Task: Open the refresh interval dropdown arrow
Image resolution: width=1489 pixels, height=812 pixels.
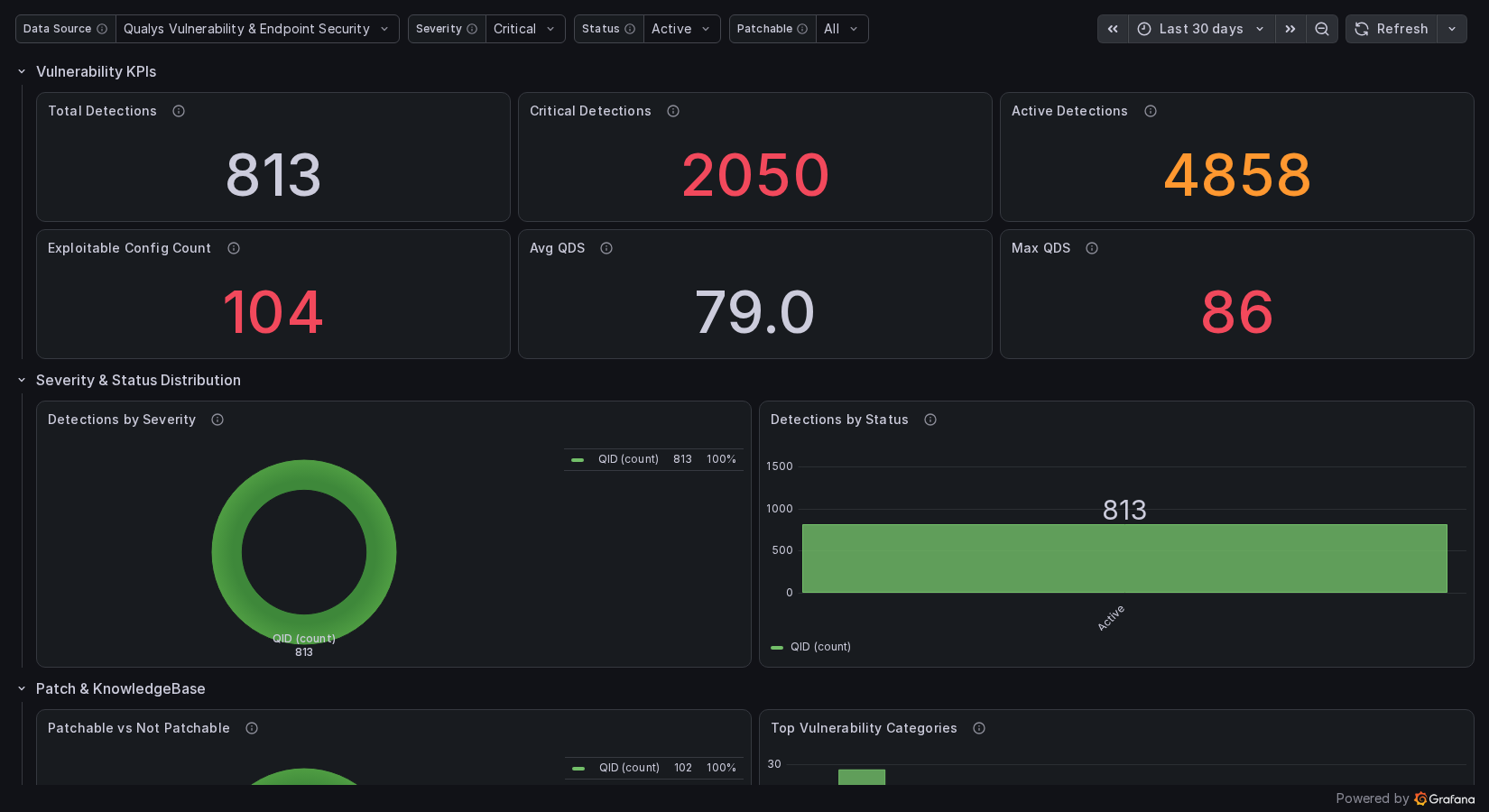Action: click(1452, 29)
